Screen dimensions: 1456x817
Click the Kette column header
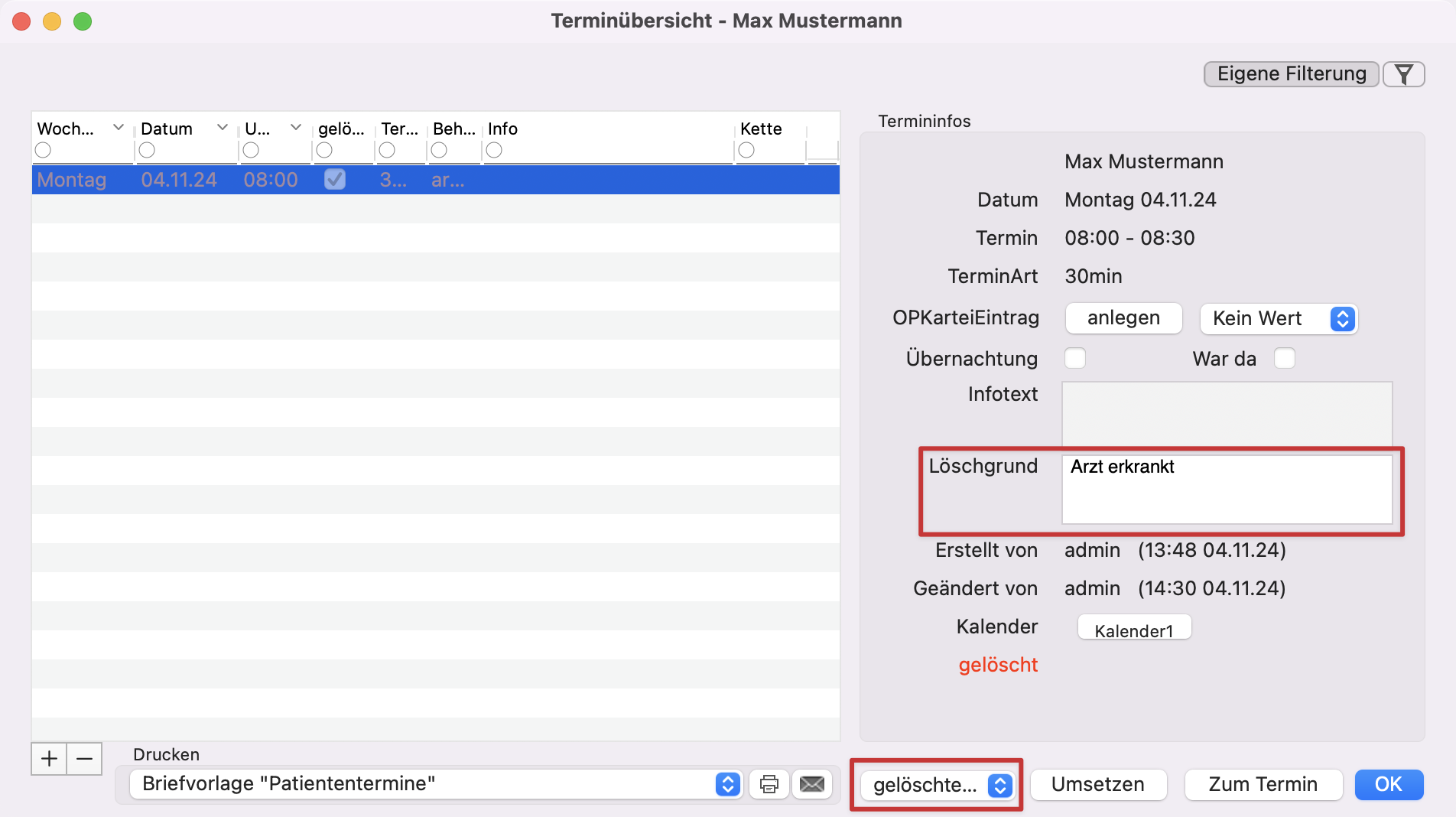coord(761,129)
